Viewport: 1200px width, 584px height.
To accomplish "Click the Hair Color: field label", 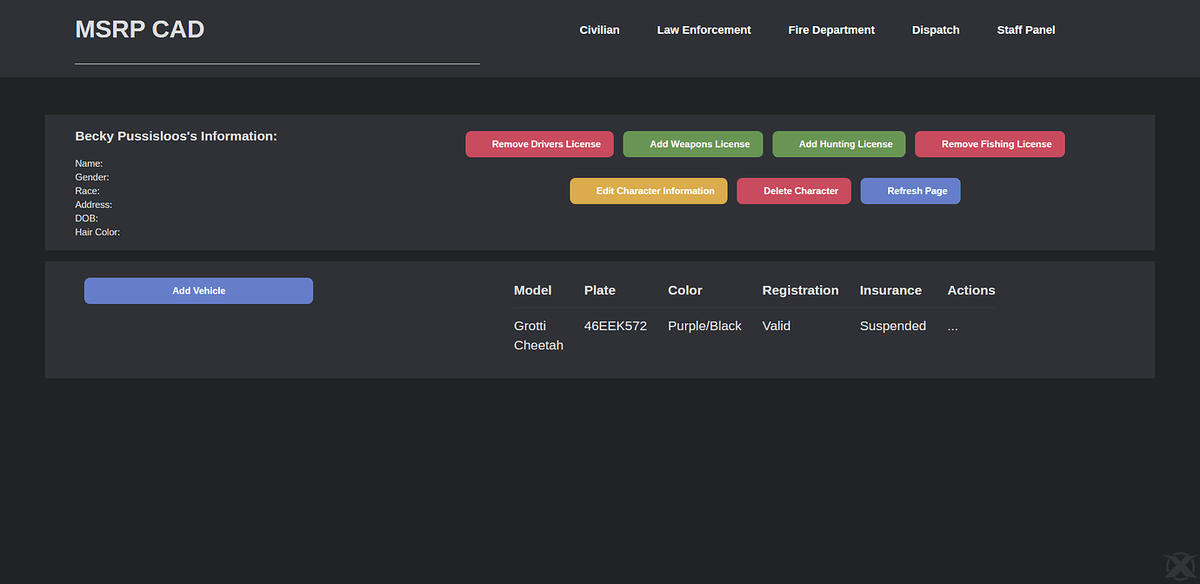I will [97, 232].
